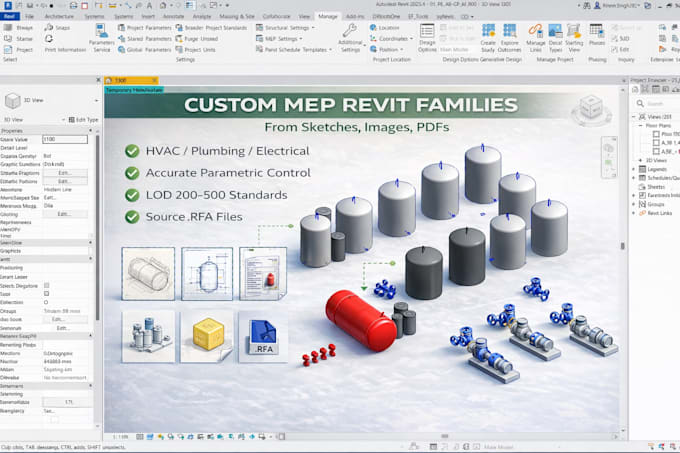680x453 pixels.
Task: Open the 3D View type selector dropdown
Action: click(96, 101)
